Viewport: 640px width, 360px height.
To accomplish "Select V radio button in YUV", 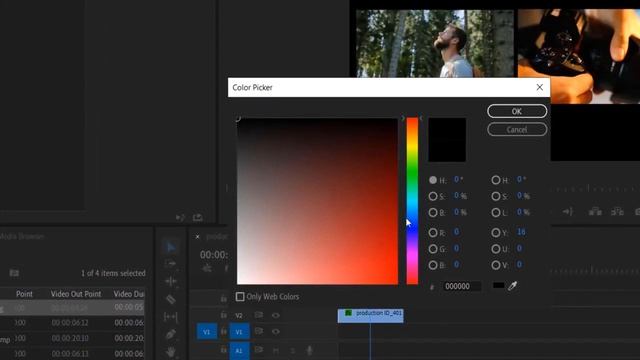I will 496,265.
